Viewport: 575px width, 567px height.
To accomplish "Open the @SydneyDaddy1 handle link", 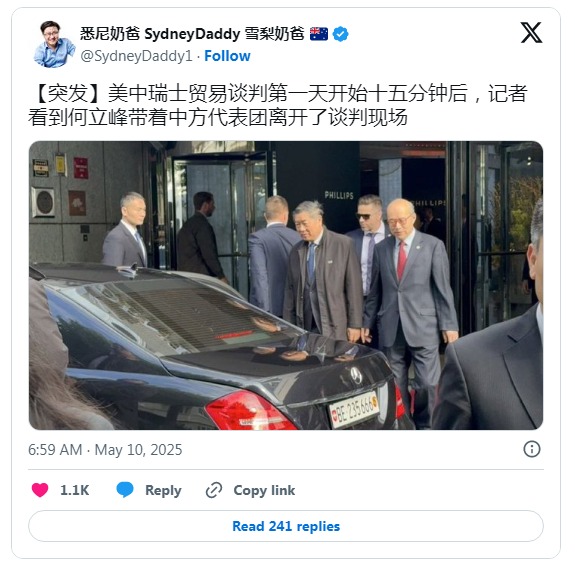I will tap(136, 56).
